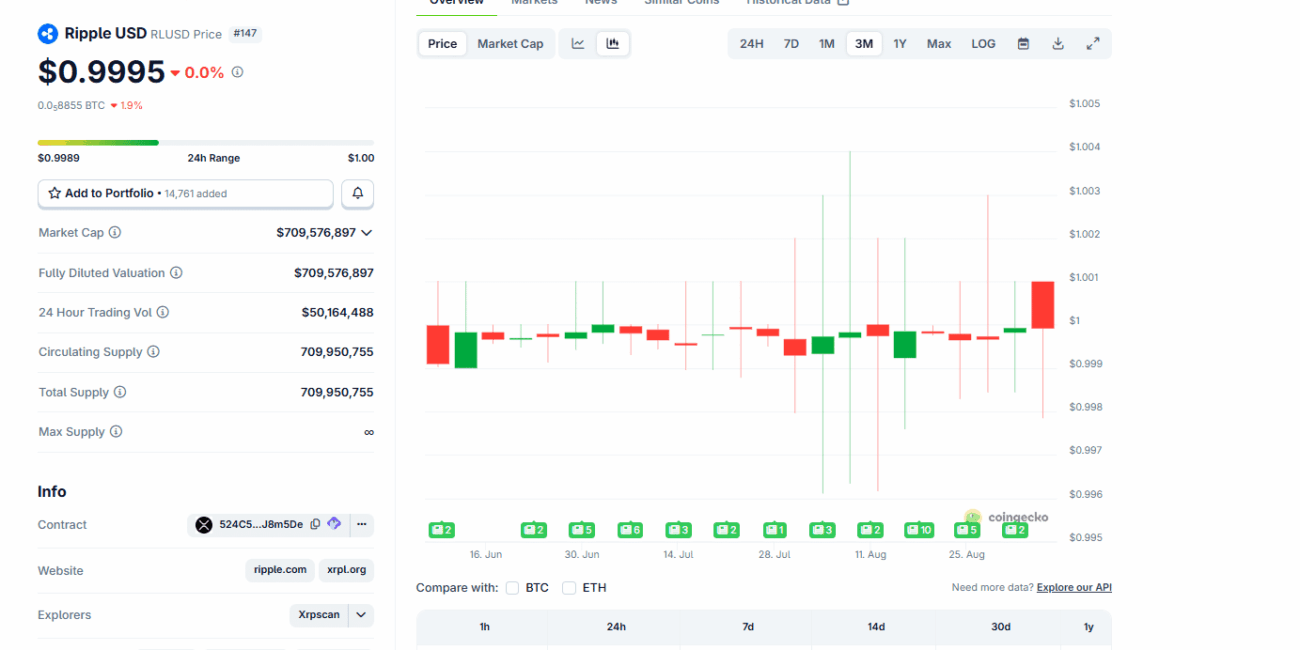Image resolution: width=1300 pixels, height=650 pixels.
Task: Click the #147 rank badge
Action: pyautogui.click(x=245, y=34)
